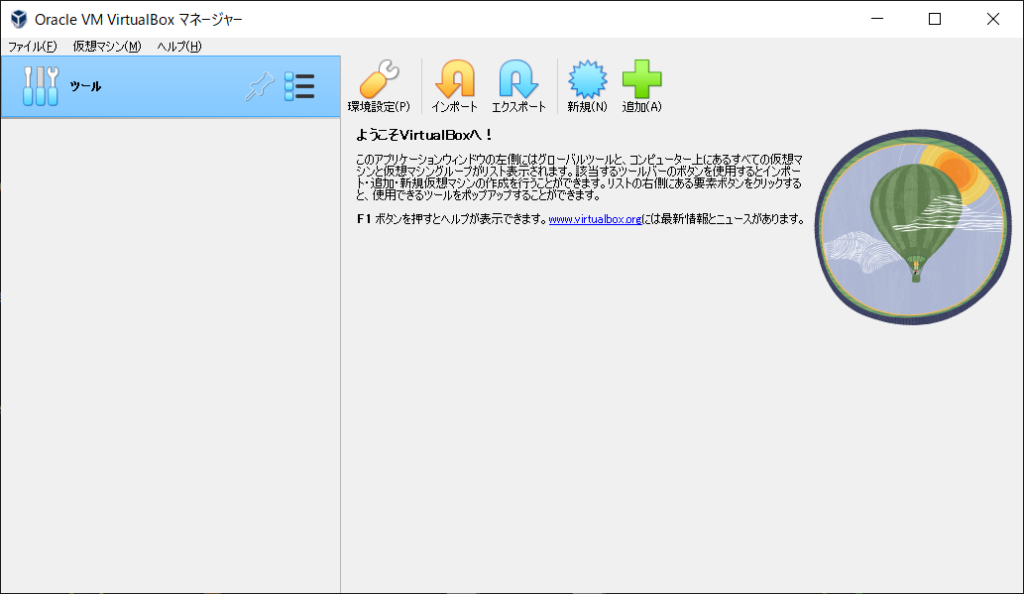Close the VirtualBox Manager window

993,19
